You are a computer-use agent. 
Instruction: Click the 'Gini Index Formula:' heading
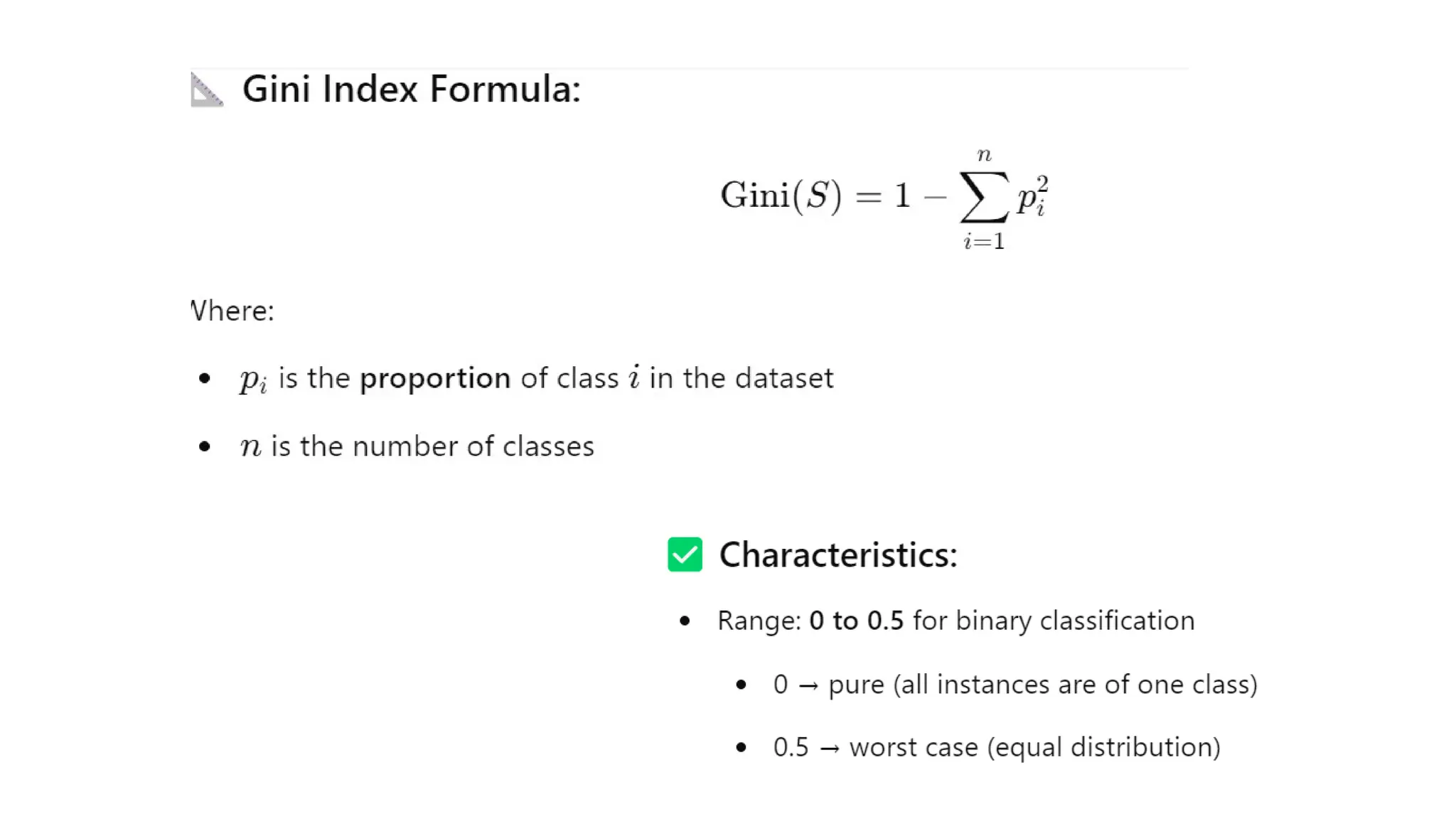(411, 90)
